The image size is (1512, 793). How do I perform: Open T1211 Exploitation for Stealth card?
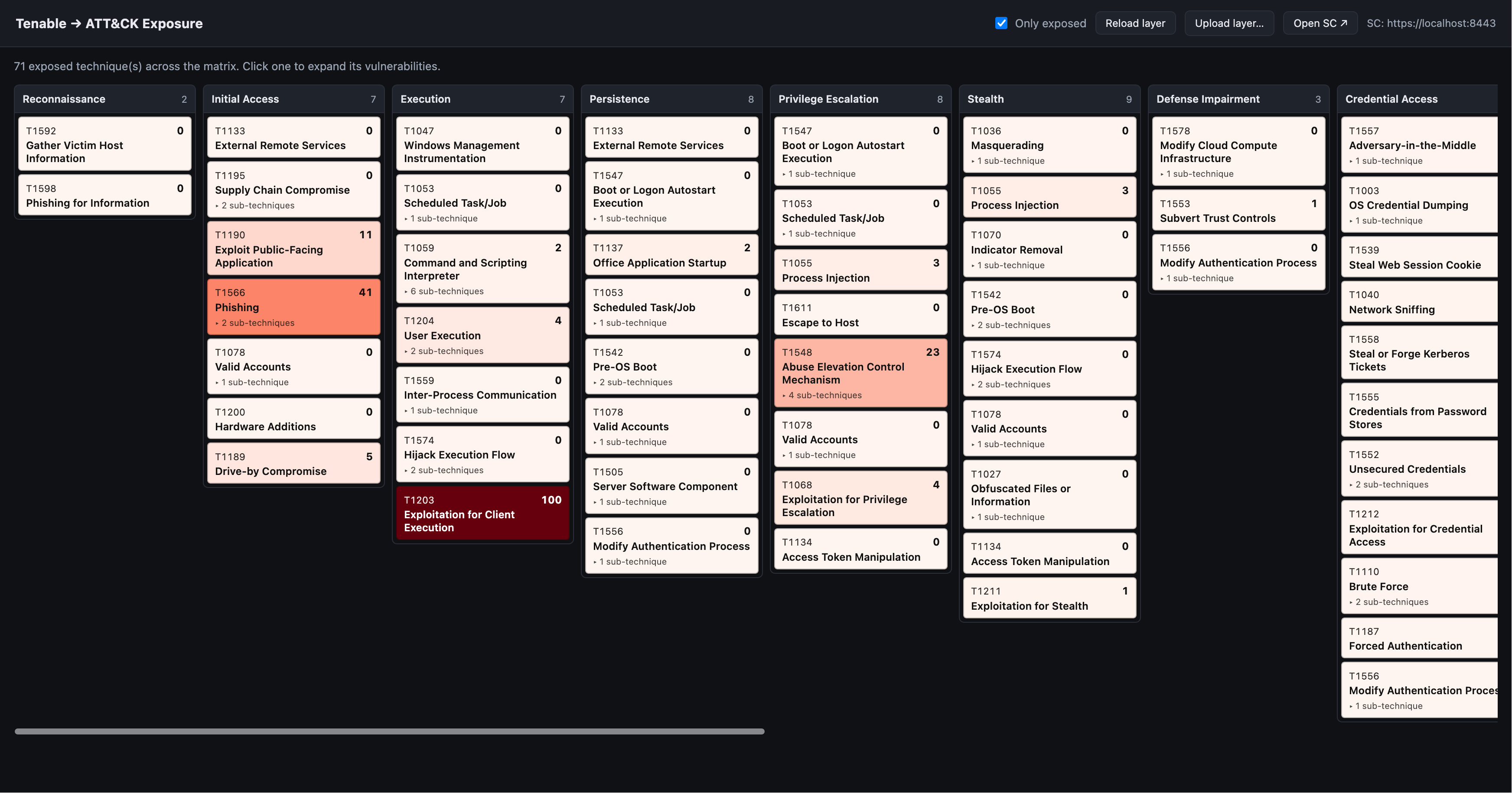point(1049,598)
